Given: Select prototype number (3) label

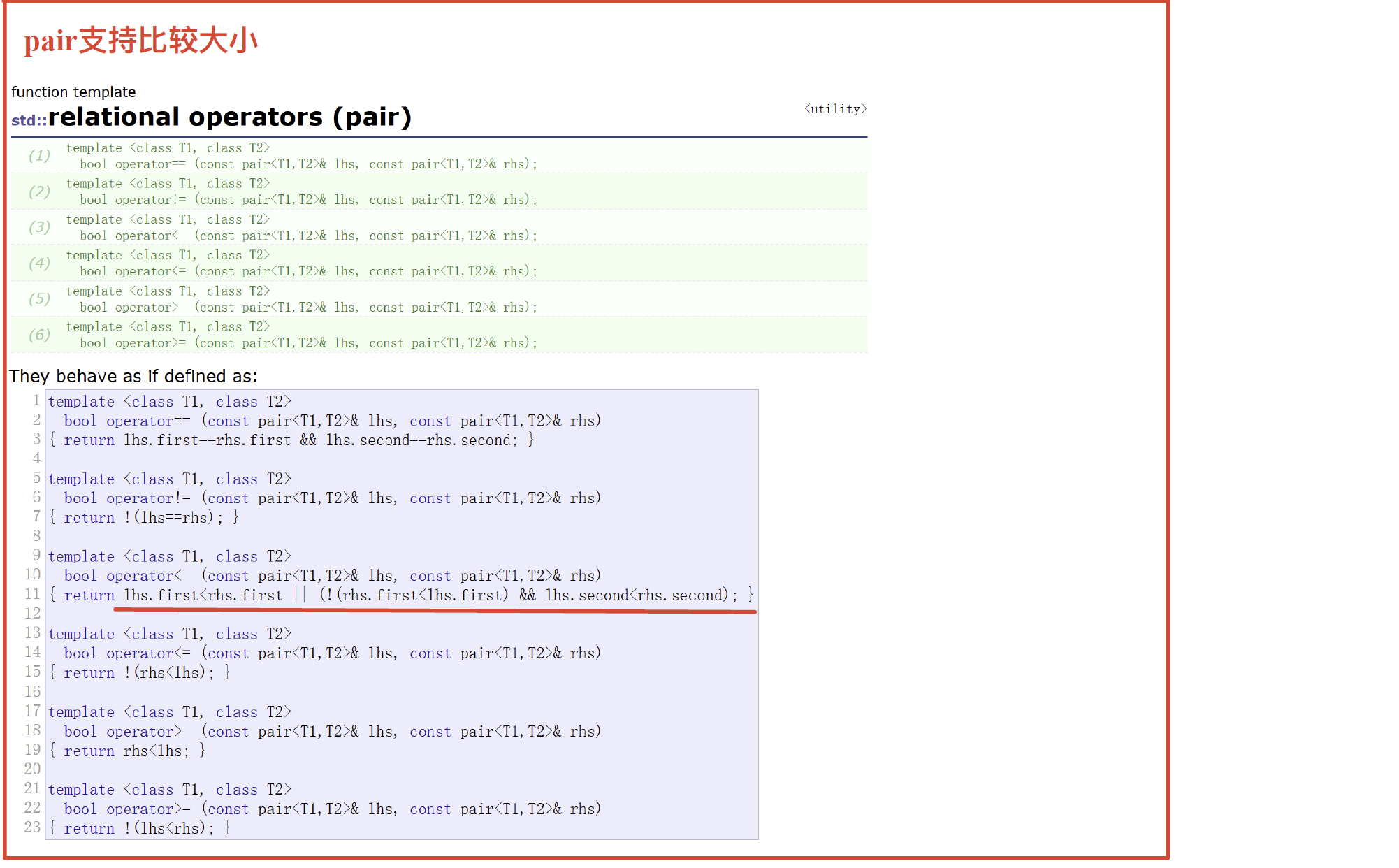Looking at the screenshot, I should (x=39, y=227).
